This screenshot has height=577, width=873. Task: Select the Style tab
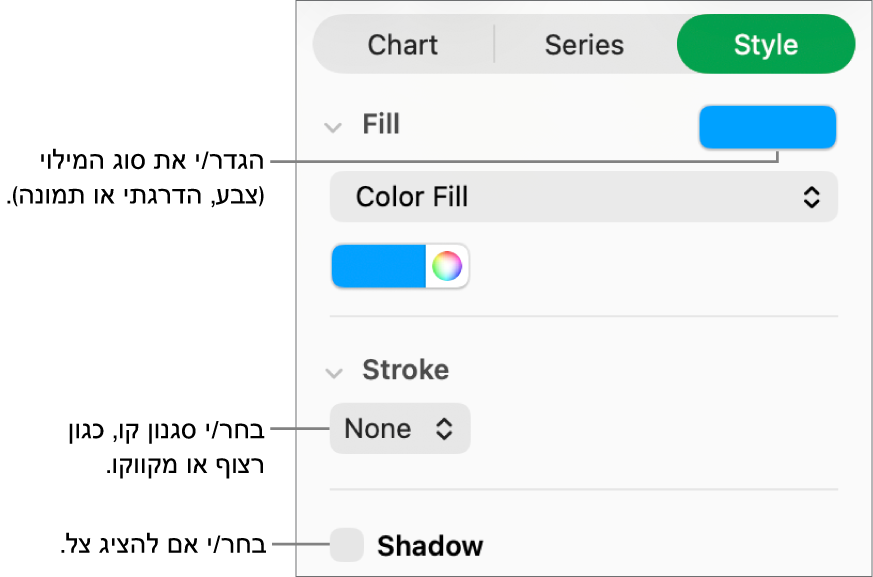pos(765,45)
